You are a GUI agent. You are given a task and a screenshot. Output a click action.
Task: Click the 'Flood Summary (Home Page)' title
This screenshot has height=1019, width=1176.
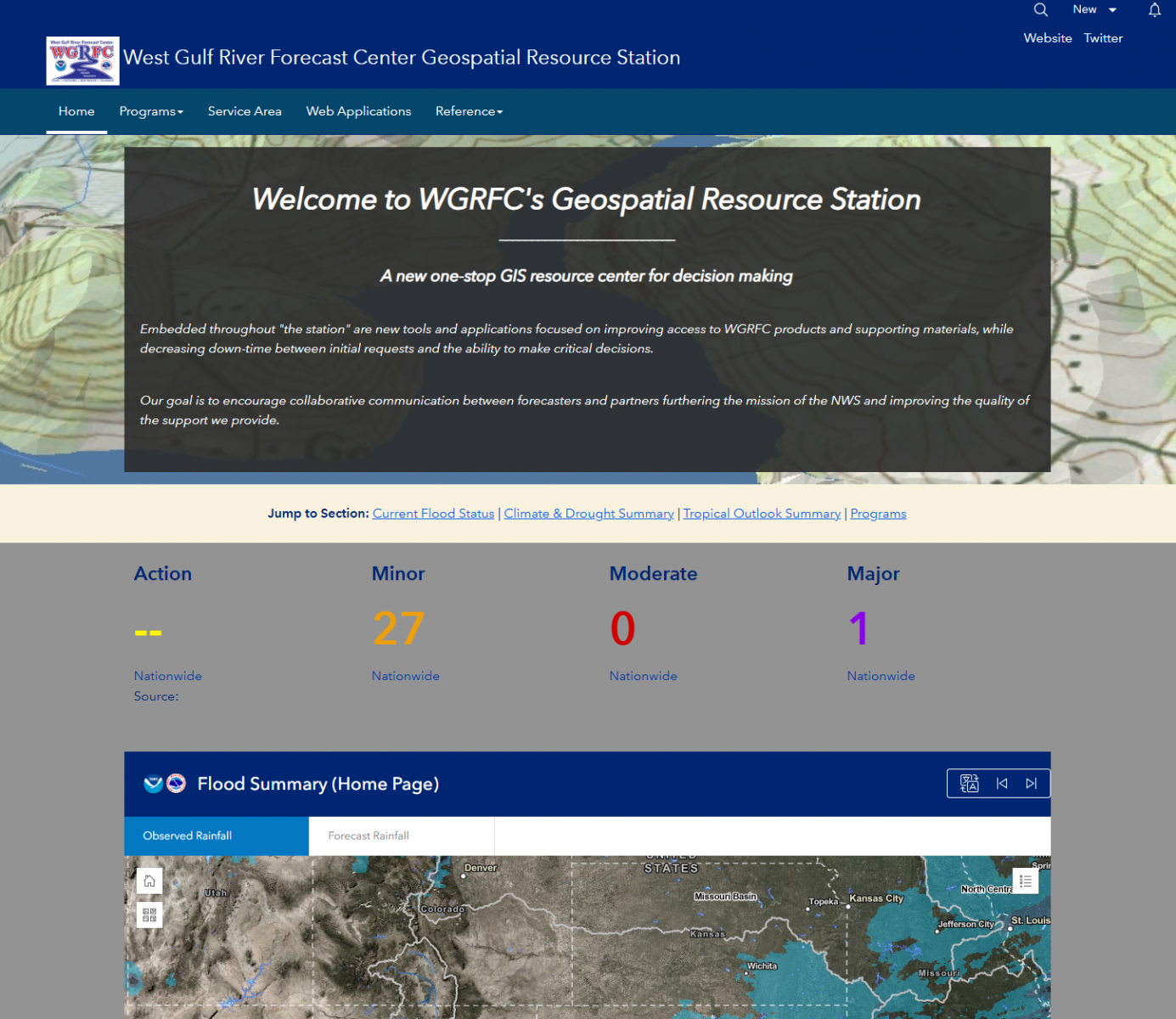[x=318, y=784]
